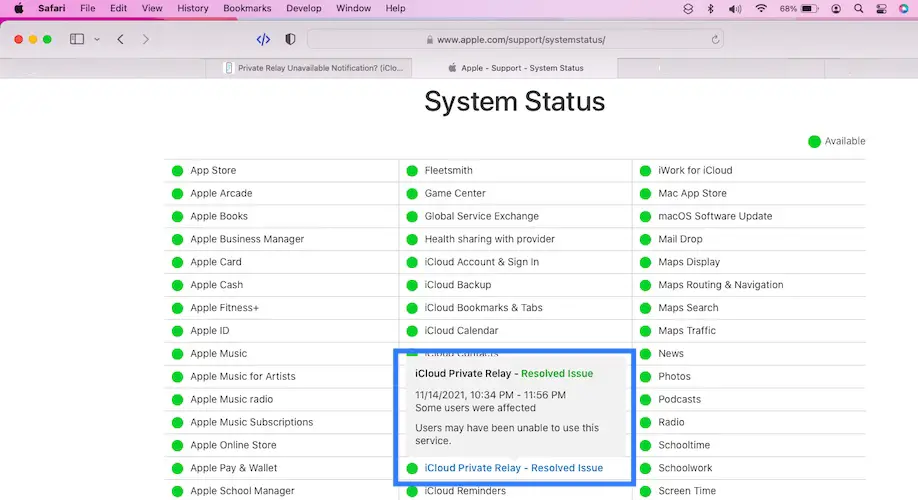The height and width of the screenshot is (500, 918).
Task: Open Spotlight search magnifier icon
Action: pyautogui.click(x=858, y=8)
